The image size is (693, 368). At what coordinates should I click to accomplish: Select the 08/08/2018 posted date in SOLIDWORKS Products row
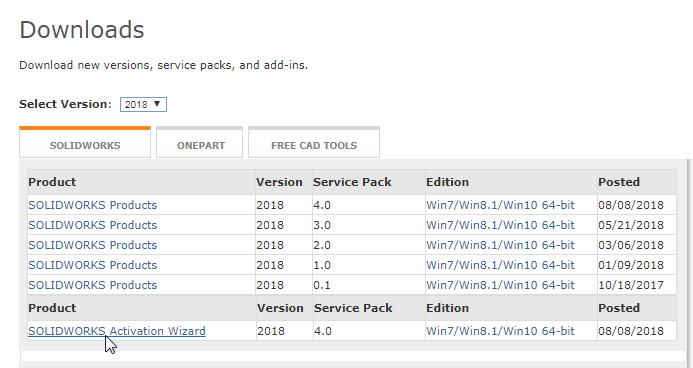(631, 205)
